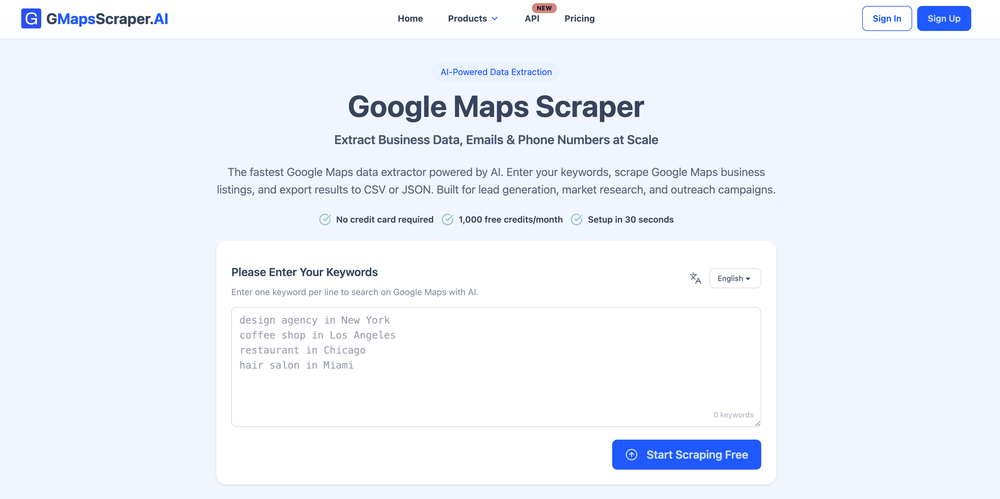Click the GMapsScraper.AI logo icon
Viewport: 1000px width, 499px height.
(31, 19)
